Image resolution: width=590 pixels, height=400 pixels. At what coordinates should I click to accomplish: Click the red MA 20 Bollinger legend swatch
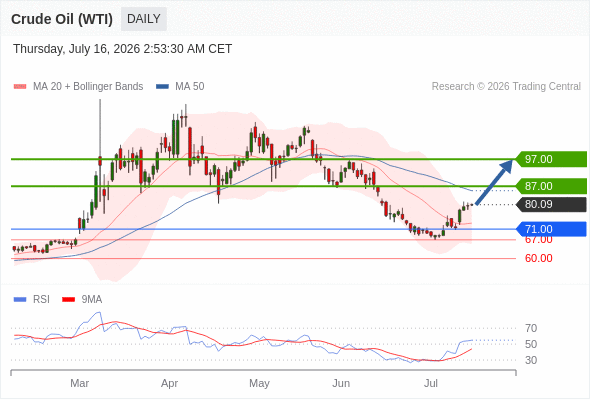20,87
